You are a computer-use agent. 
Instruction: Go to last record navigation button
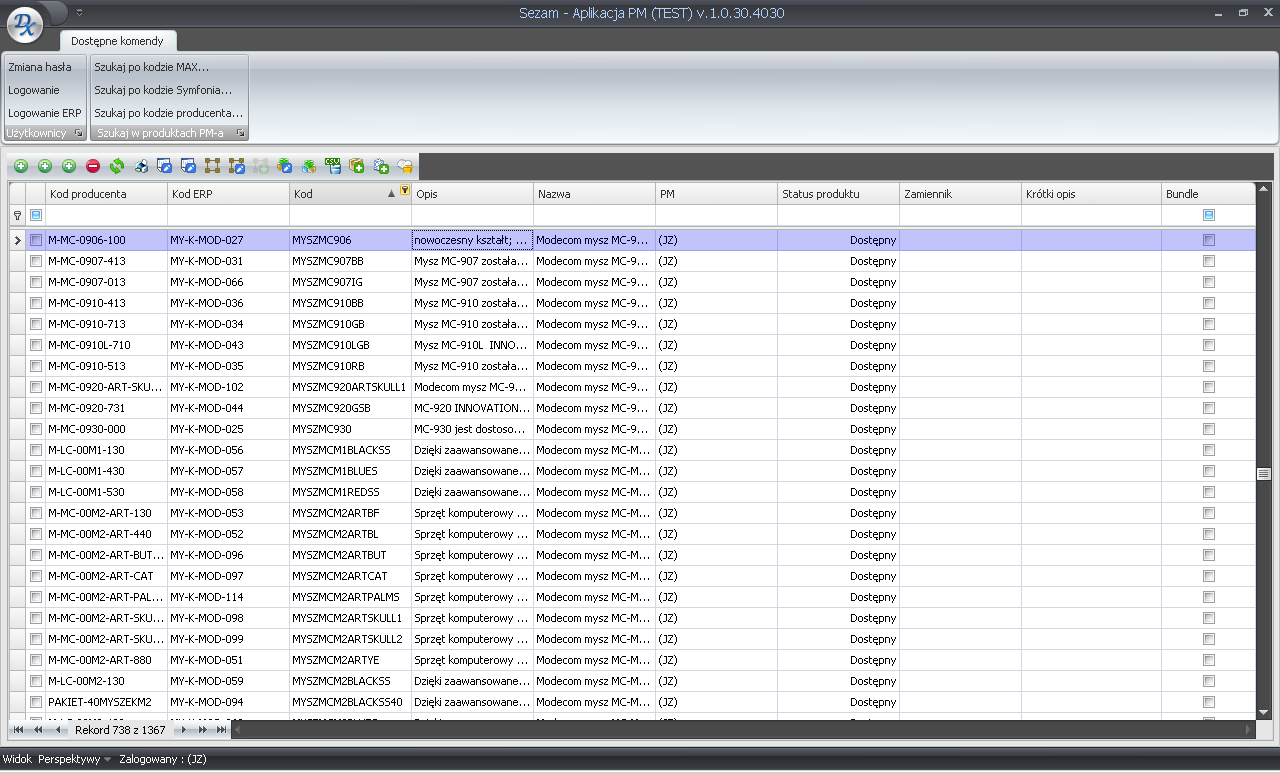(221, 730)
